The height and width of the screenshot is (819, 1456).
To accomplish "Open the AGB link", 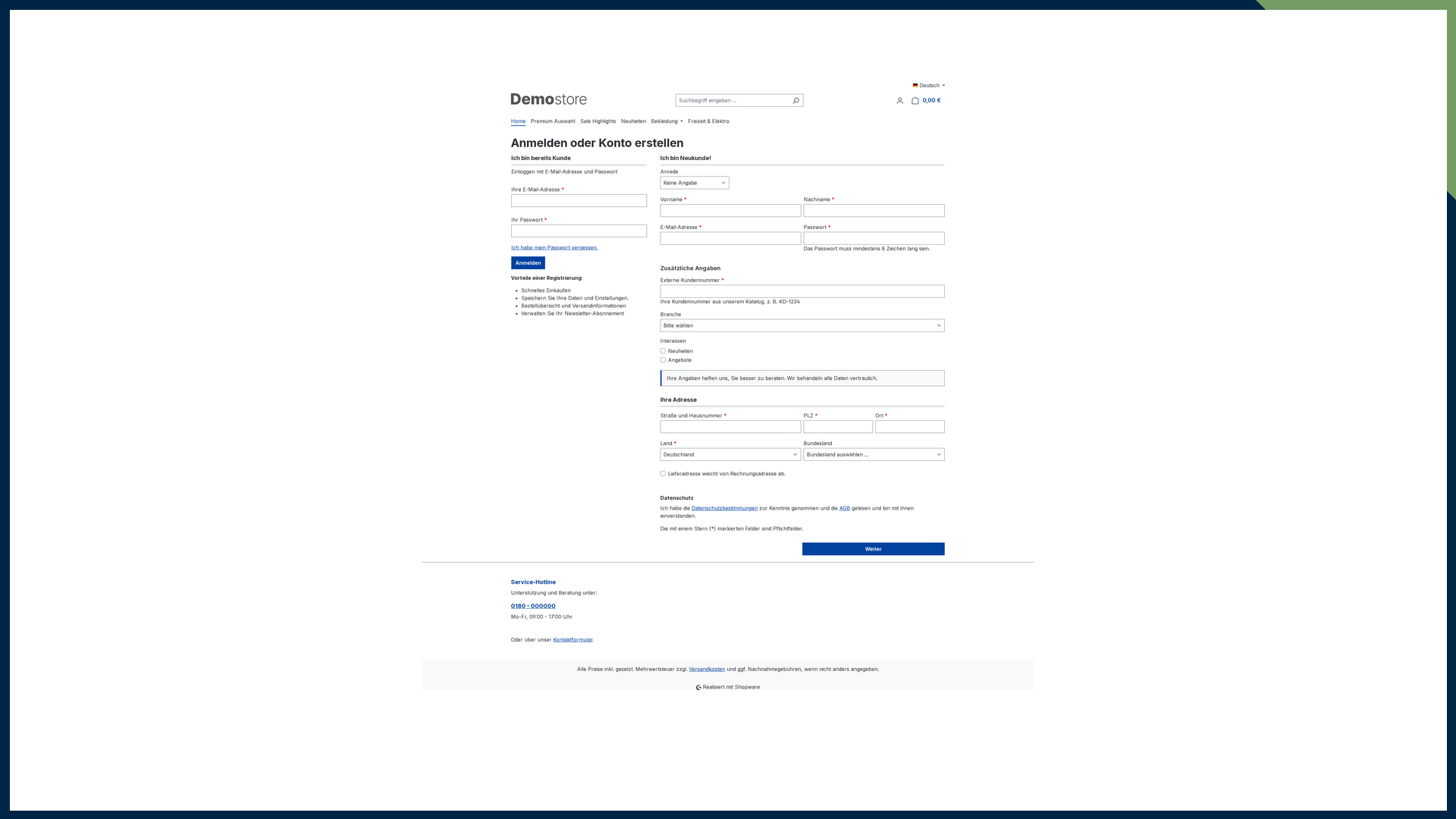I will tap(845, 508).
